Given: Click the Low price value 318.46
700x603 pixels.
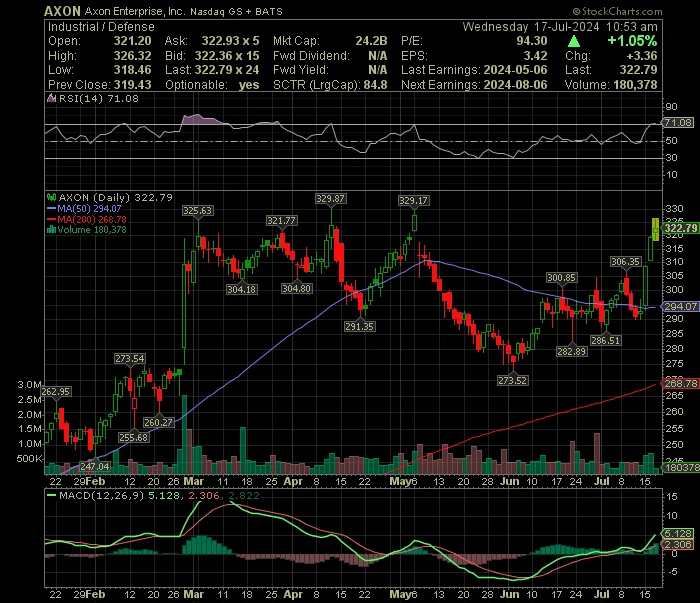Looking at the screenshot, I should tap(132, 70).
